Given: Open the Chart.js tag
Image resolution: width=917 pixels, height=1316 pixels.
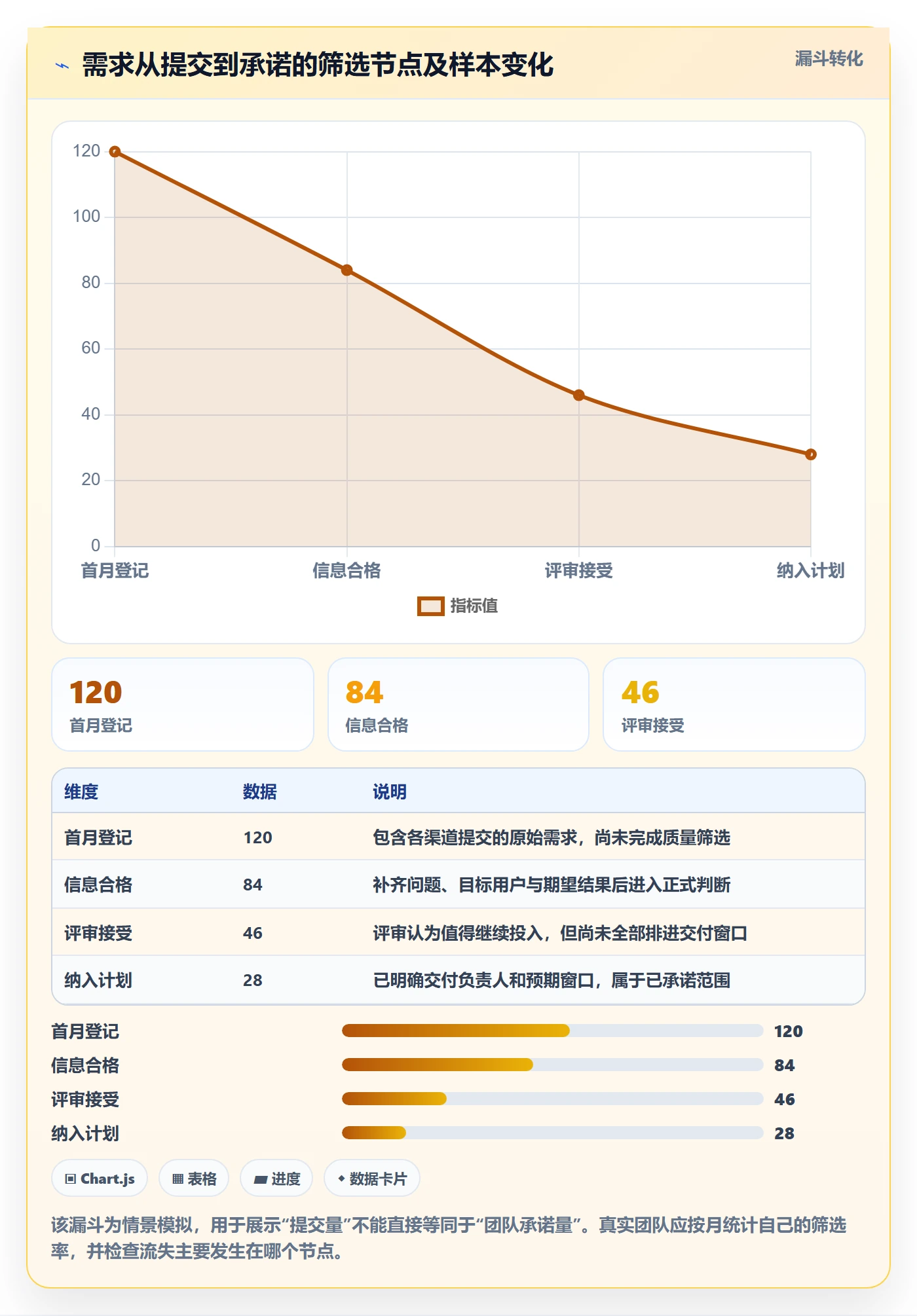Looking at the screenshot, I should (x=100, y=1179).
